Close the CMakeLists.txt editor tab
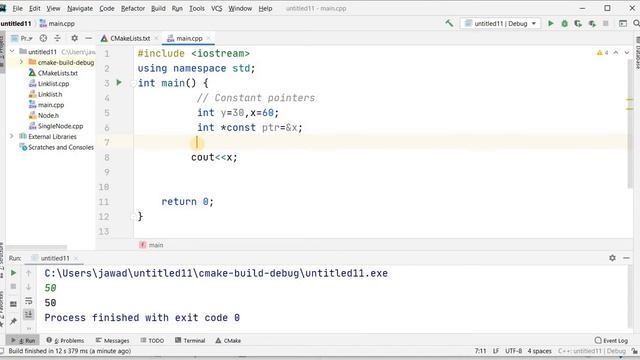 coord(156,38)
